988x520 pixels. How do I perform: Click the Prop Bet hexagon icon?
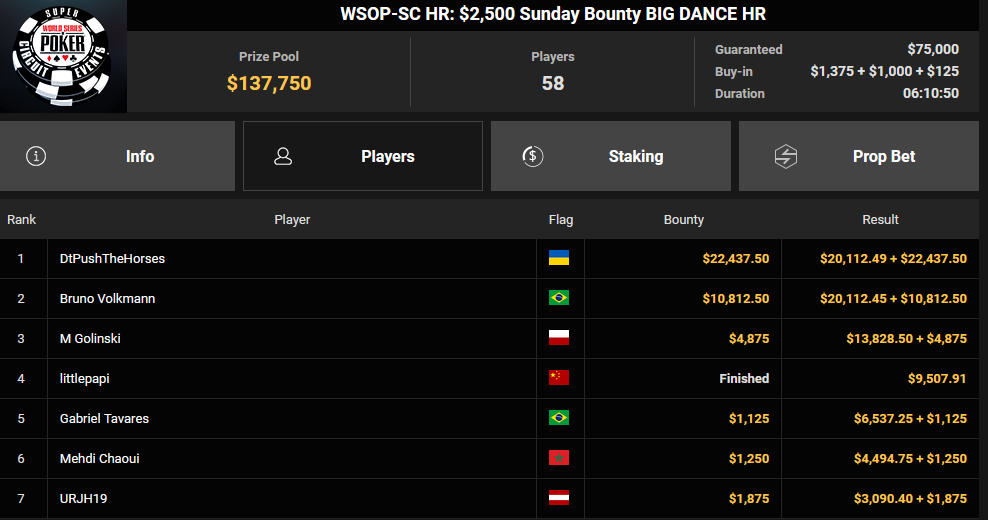click(x=786, y=156)
